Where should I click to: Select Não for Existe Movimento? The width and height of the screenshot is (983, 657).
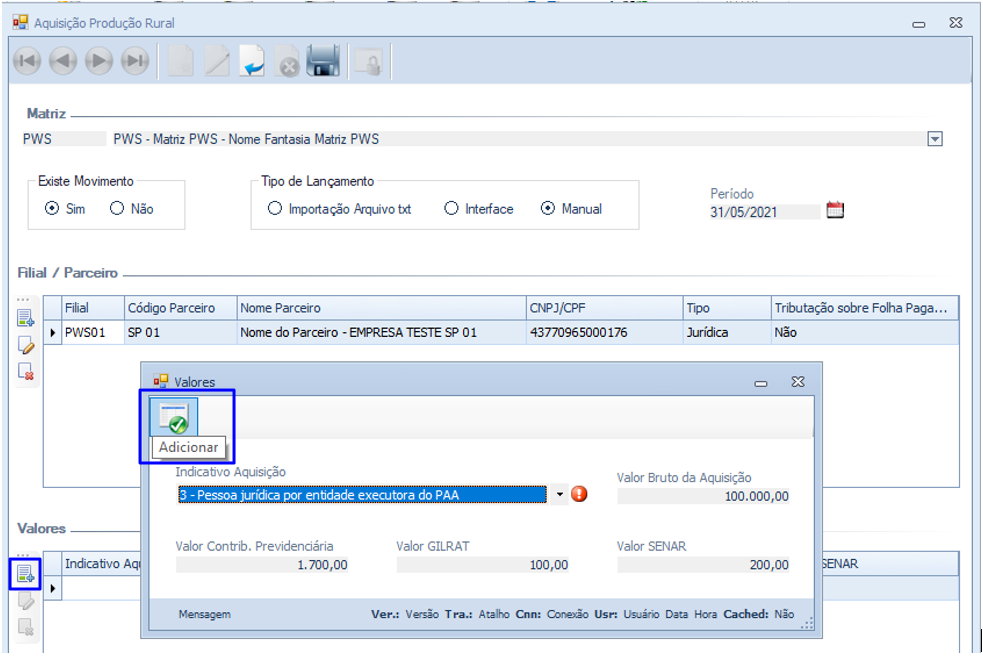(x=117, y=208)
